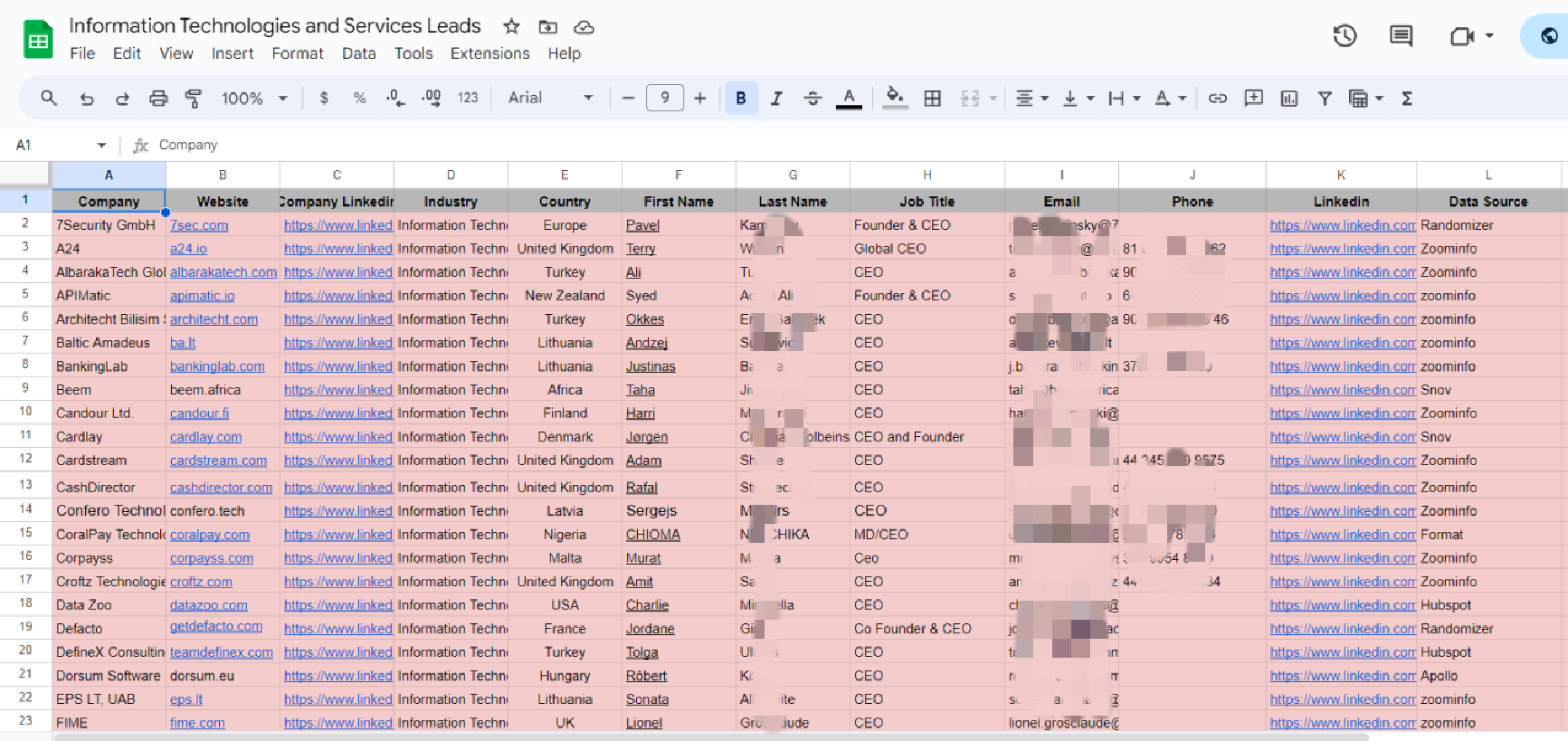Open the zoom 100% dropdown
The width and height of the screenshot is (1568, 741).
click(x=254, y=98)
